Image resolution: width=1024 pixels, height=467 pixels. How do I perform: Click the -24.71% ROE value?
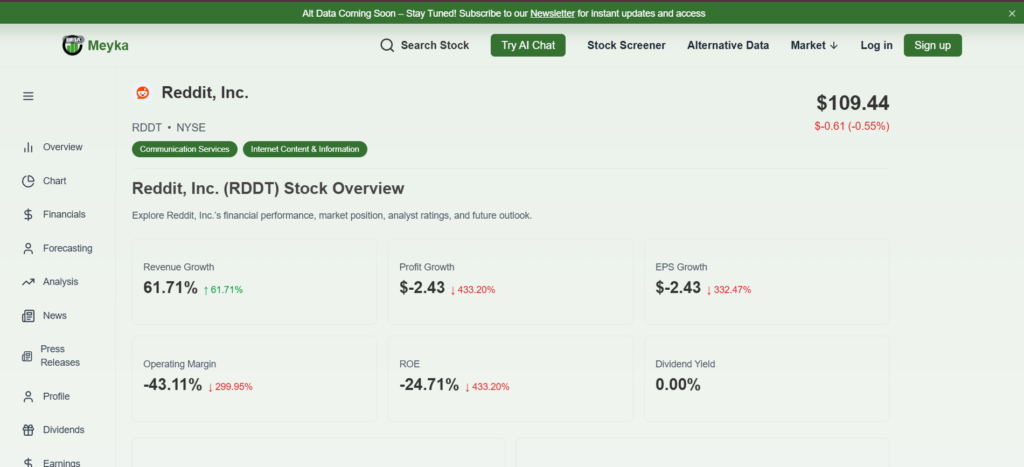pos(429,385)
